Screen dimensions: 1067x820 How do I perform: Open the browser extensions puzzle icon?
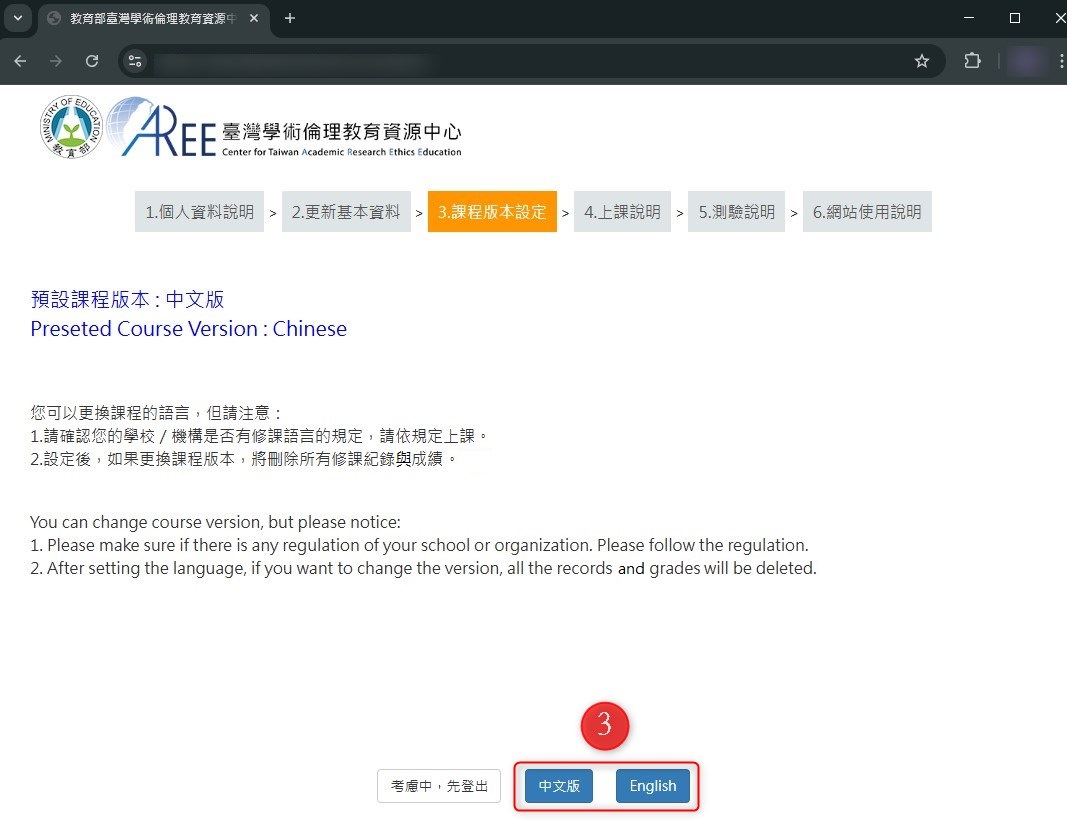(x=972, y=61)
